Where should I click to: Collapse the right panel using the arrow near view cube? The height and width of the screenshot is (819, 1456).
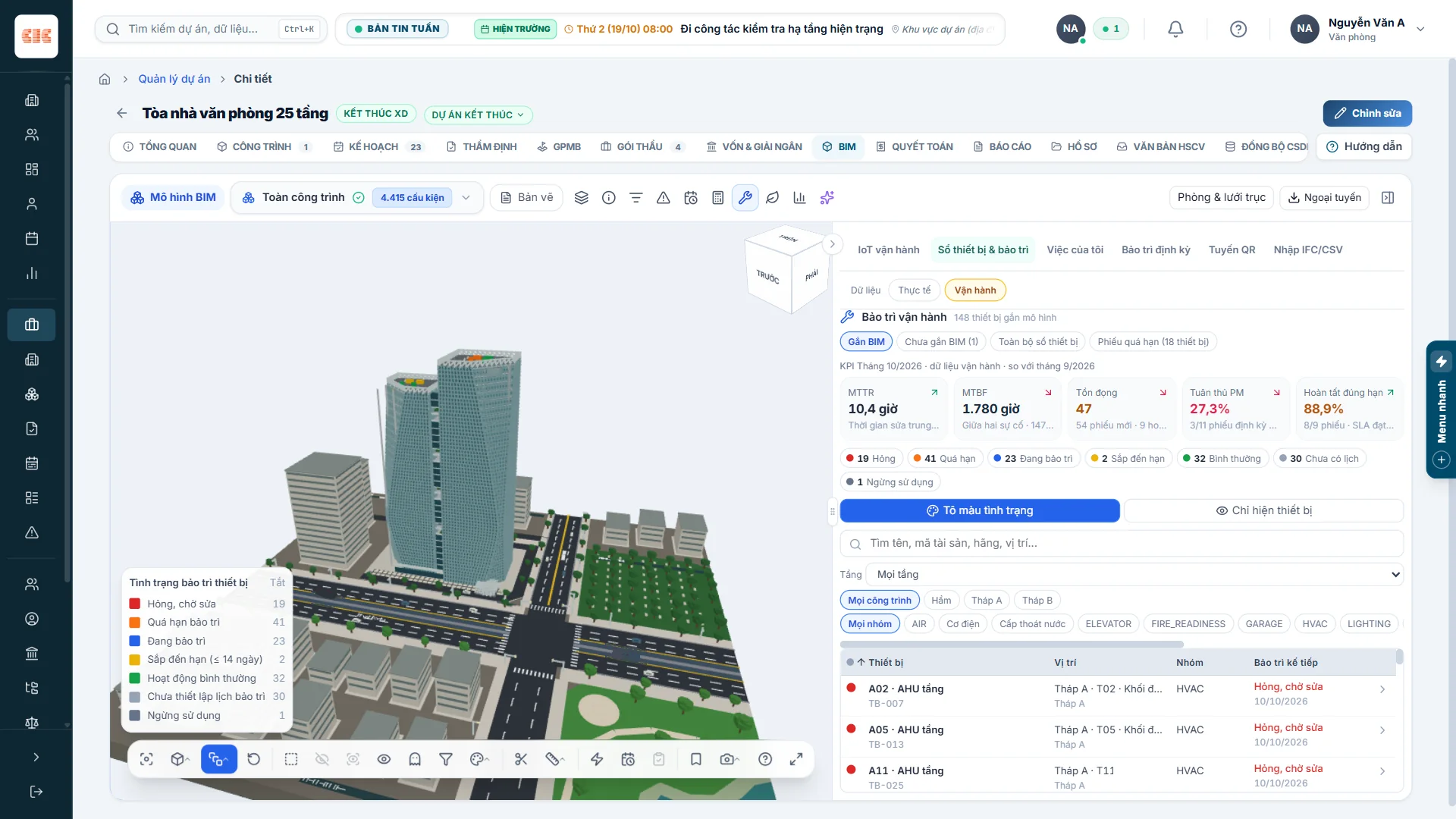(x=832, y=244)
